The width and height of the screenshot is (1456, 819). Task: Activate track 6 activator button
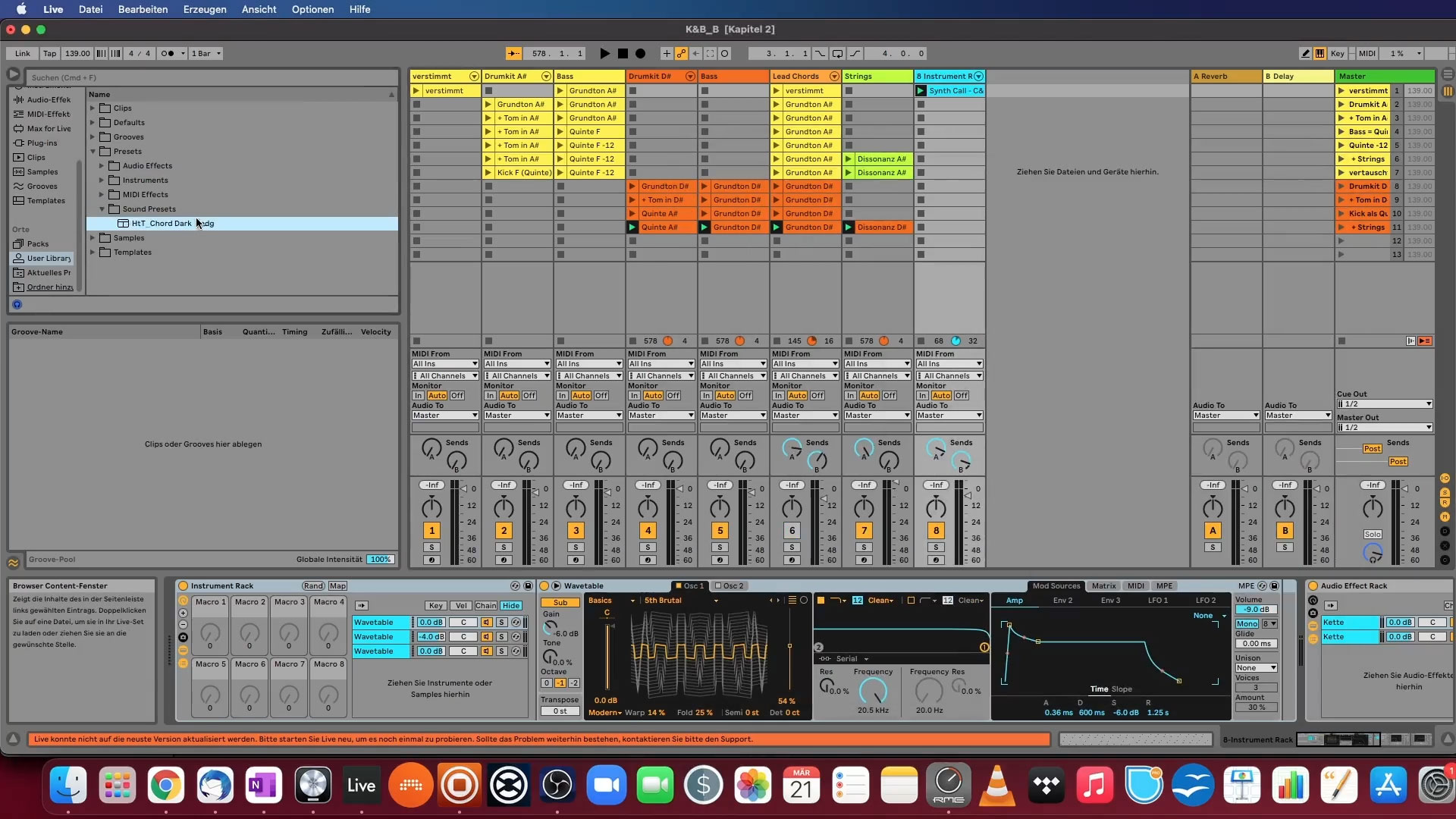pos(792,530)
